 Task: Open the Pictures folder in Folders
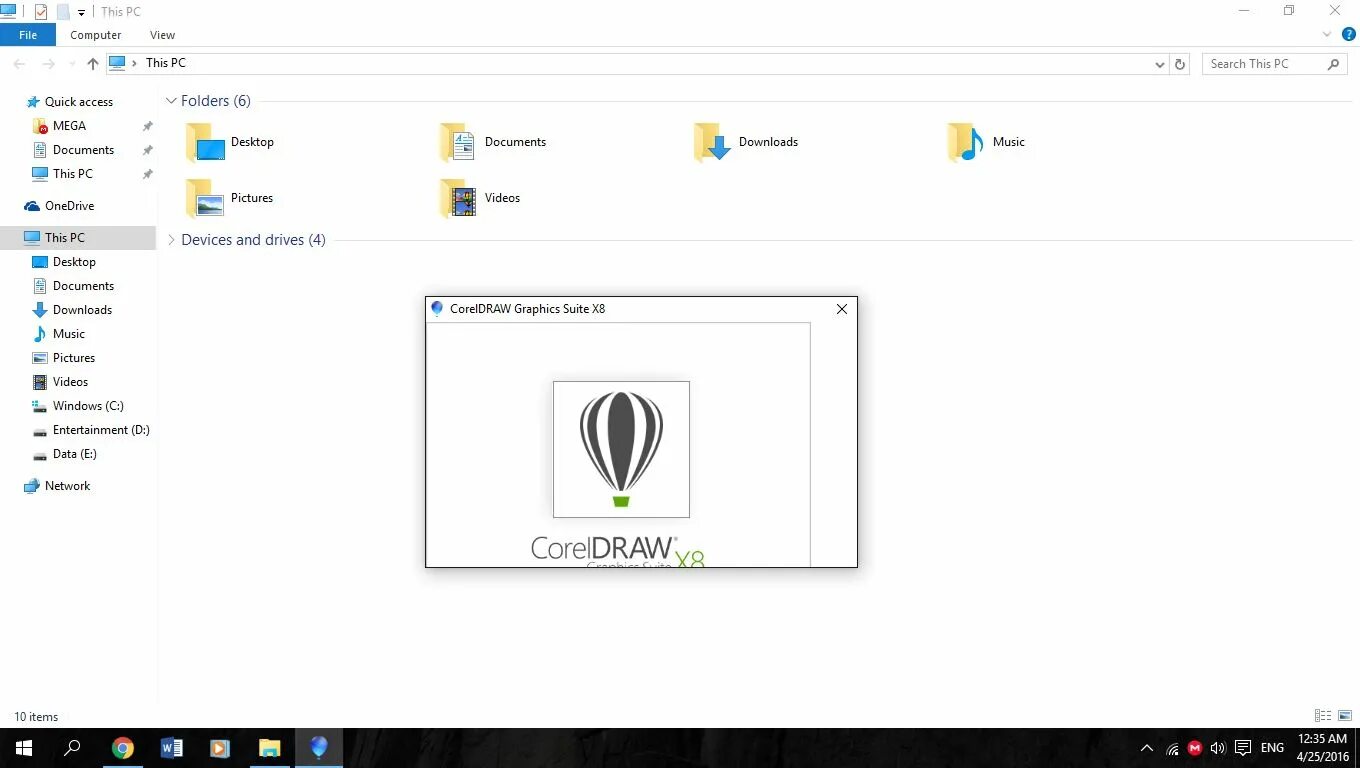click(230, 198)
